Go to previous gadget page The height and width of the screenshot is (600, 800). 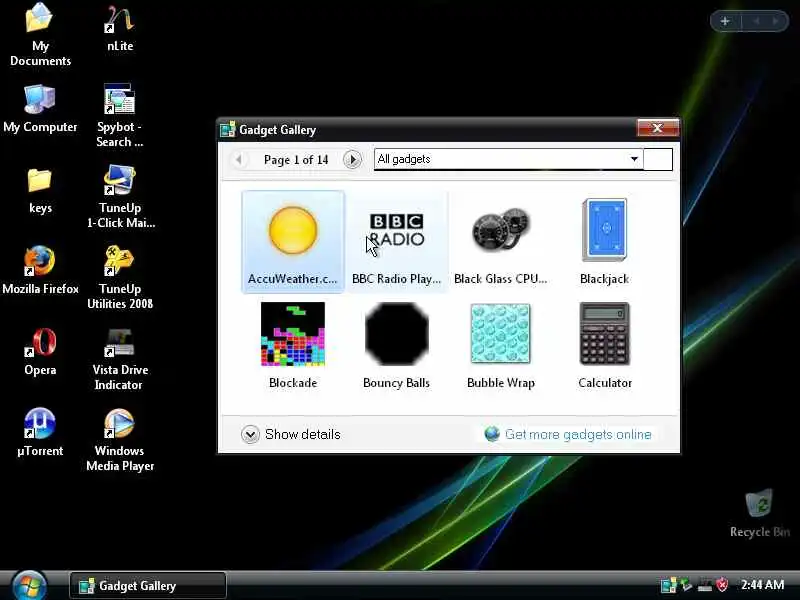(x=239, y=160)
